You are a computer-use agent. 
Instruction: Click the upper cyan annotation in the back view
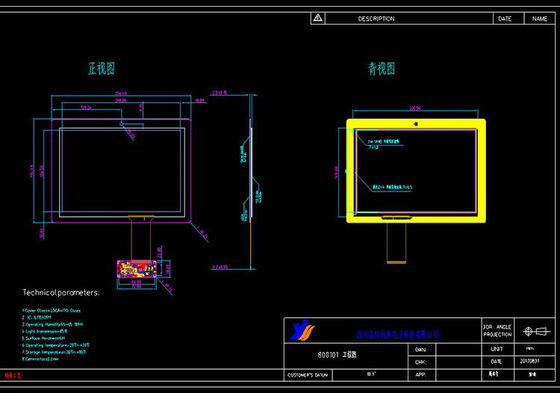pos(384,144)
